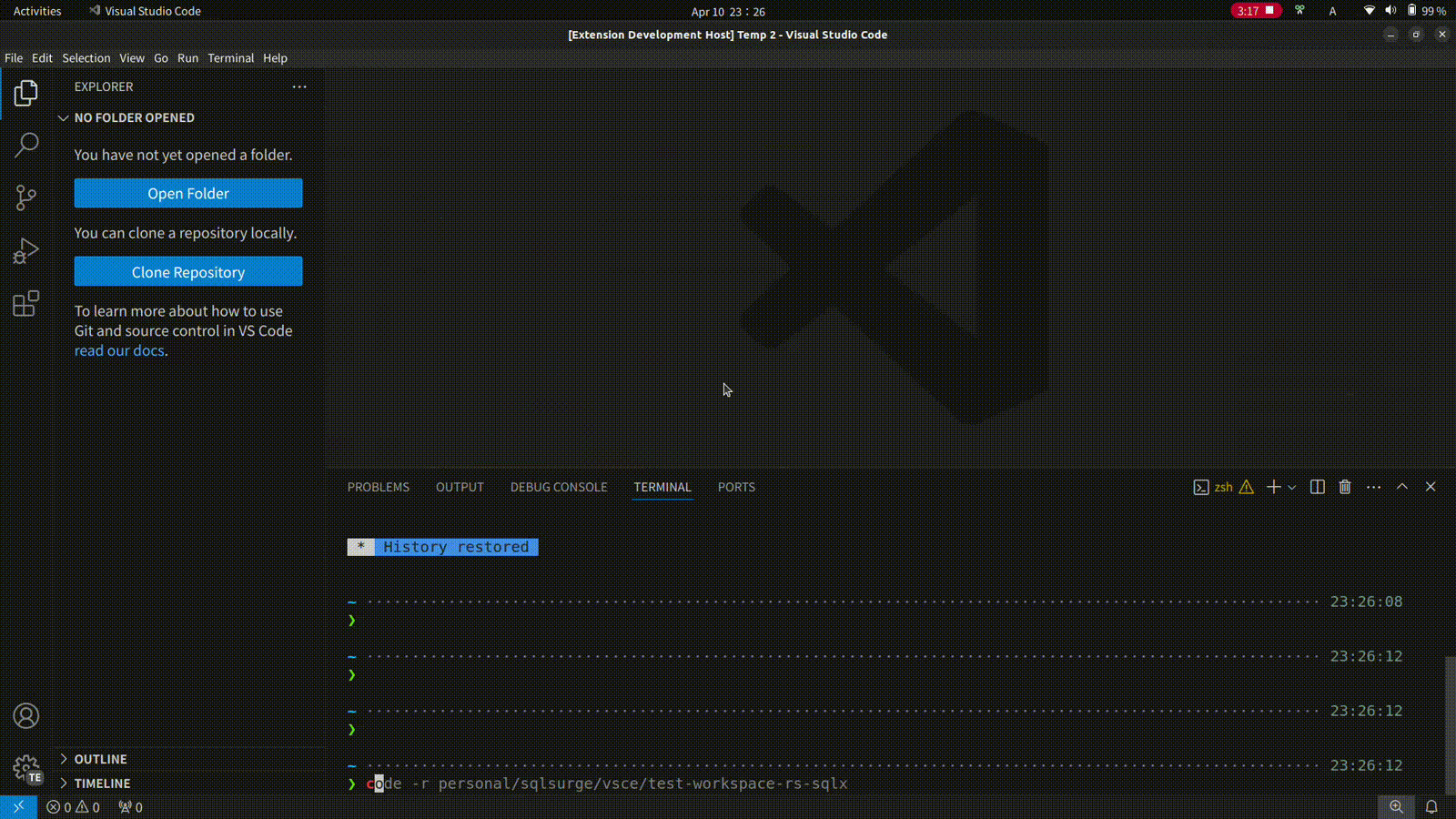Open the Run and Debug view icon
This screenshot has height=819, width=1456.
point(26,250)
